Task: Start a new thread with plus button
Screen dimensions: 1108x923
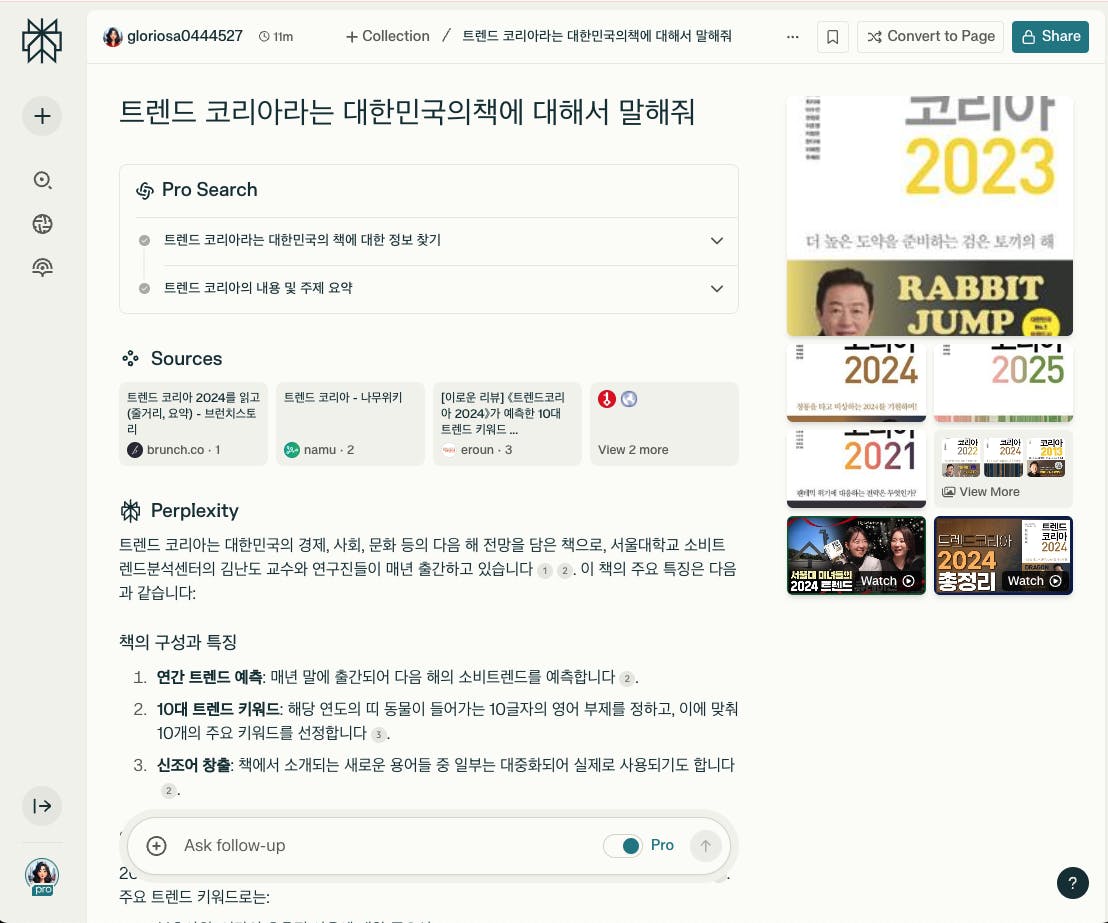Action: click(x=42, y=116)
